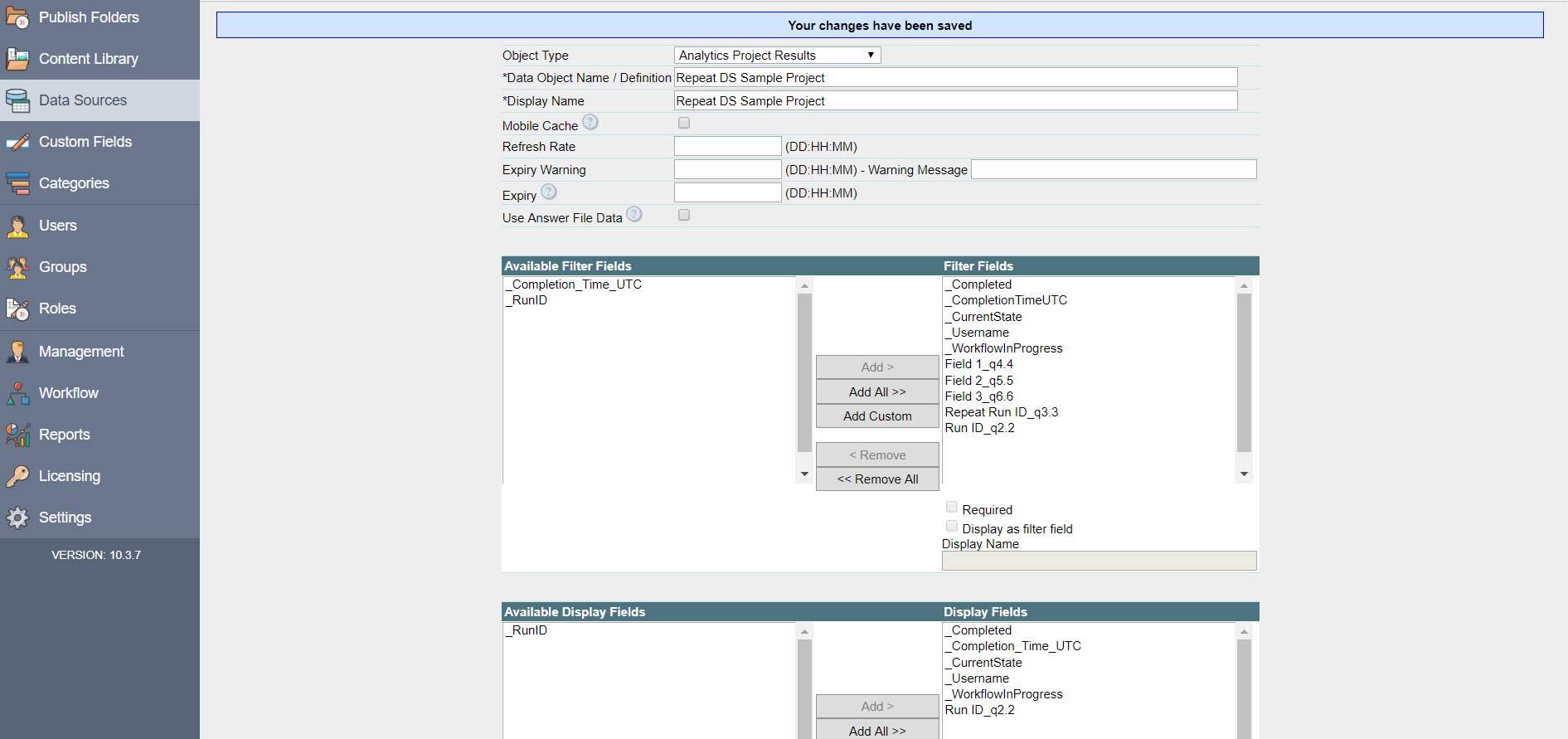Viewport: 1568px width, 739px height.
Task: Click the Licensing key icon
Action: [17, 476]
